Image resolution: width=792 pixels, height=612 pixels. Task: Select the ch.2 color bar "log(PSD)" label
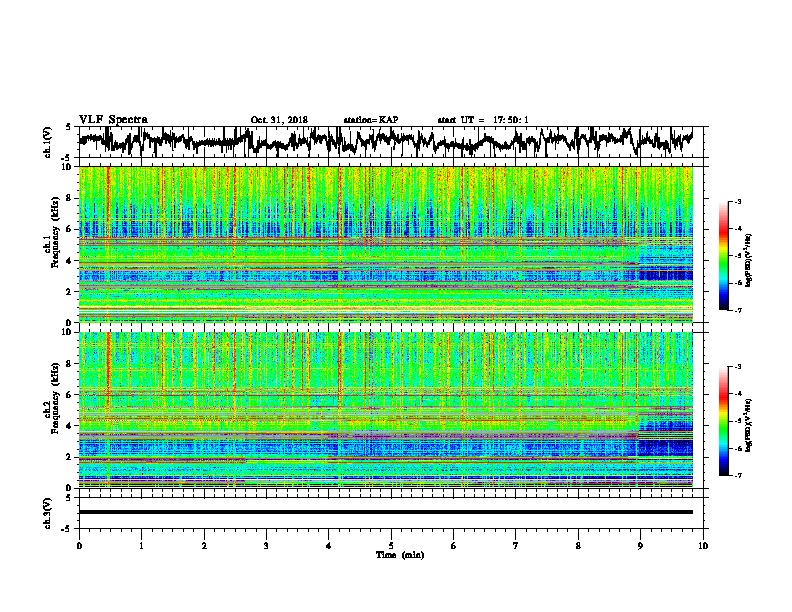pyautogui.click(x=748, y=425)
